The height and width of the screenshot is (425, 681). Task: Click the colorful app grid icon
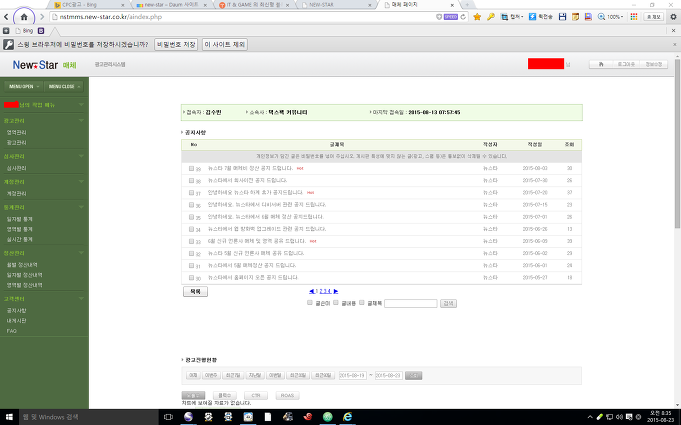click(x=634, y=17)
